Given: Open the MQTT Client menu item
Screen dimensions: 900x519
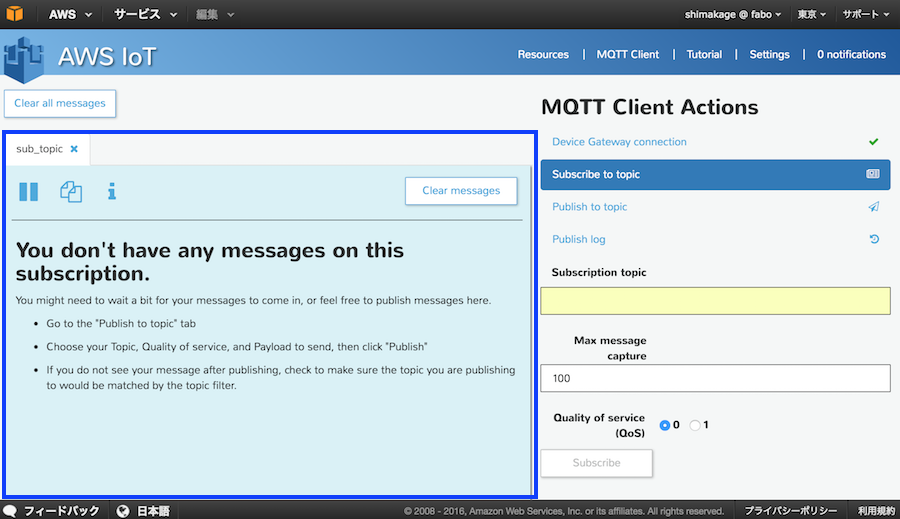Looking at the screenshot, I should [x=627, y=54].
